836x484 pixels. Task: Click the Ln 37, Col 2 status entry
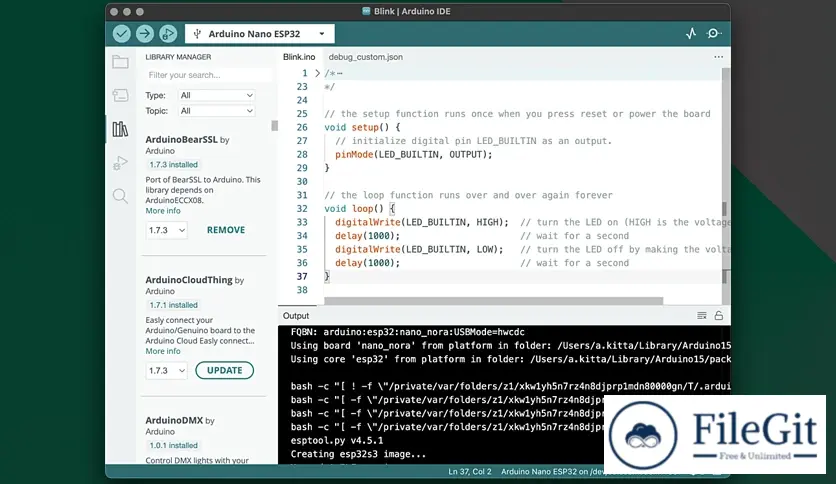coord(470,472)
